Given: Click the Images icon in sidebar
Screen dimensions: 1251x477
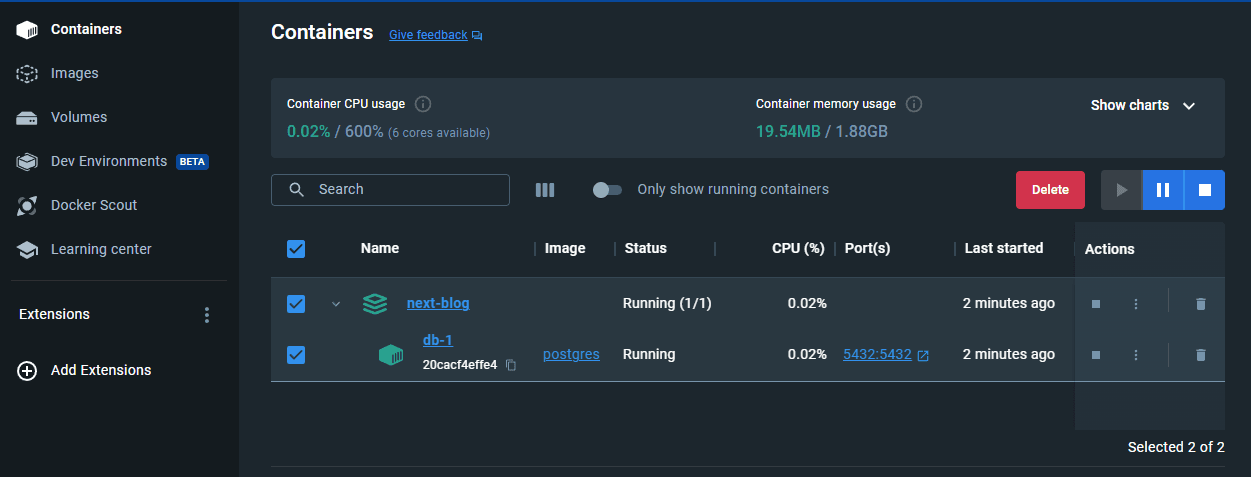Looking at the screenshot, I should pyautogui.click(x=27, y=74).
